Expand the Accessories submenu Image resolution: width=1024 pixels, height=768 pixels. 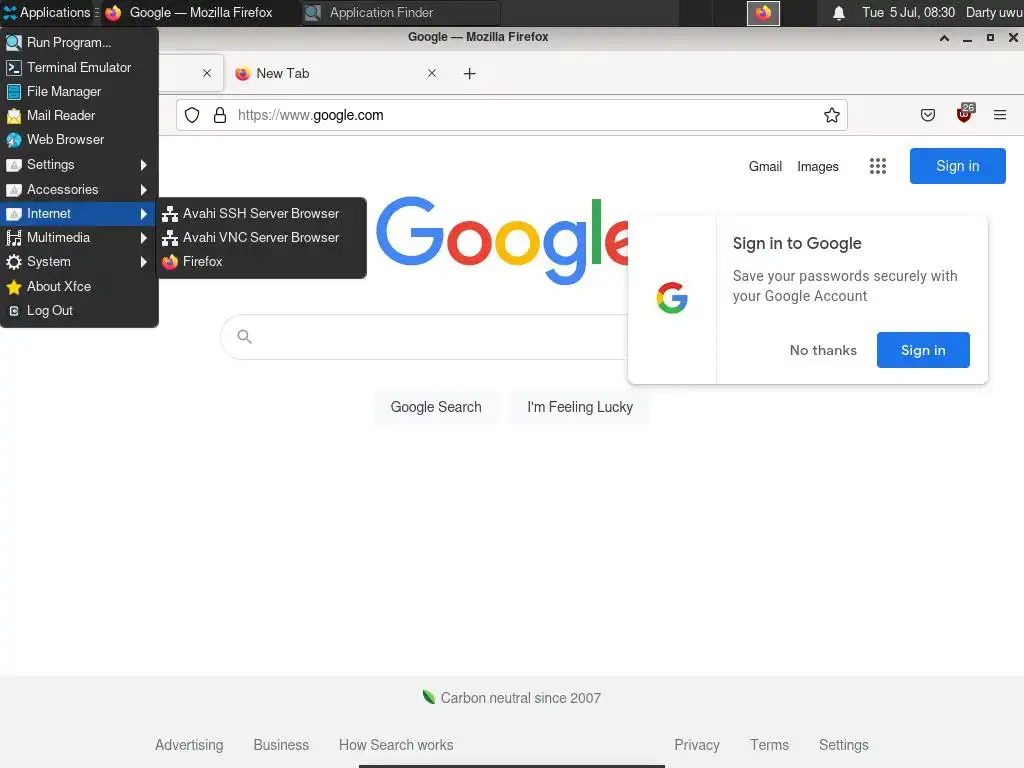pyautogui.click(x=79, y=189)
